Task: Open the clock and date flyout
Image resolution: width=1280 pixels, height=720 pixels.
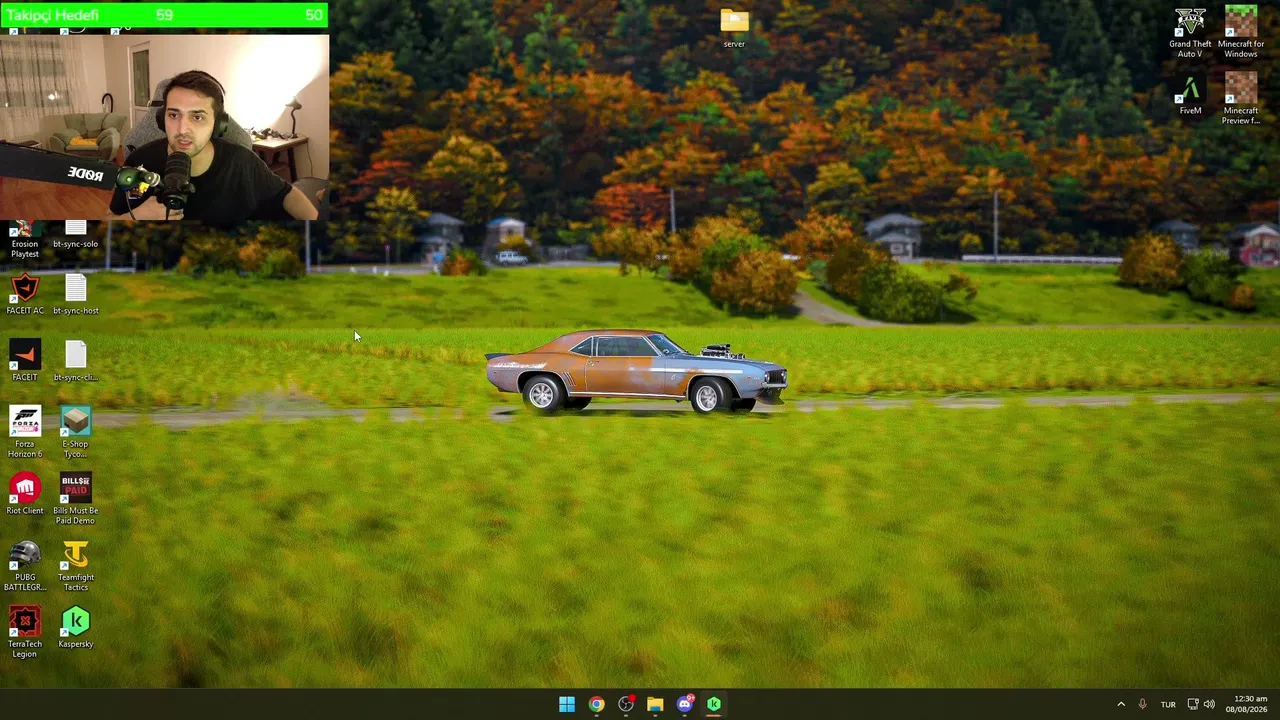Action: click(1246, 704)
